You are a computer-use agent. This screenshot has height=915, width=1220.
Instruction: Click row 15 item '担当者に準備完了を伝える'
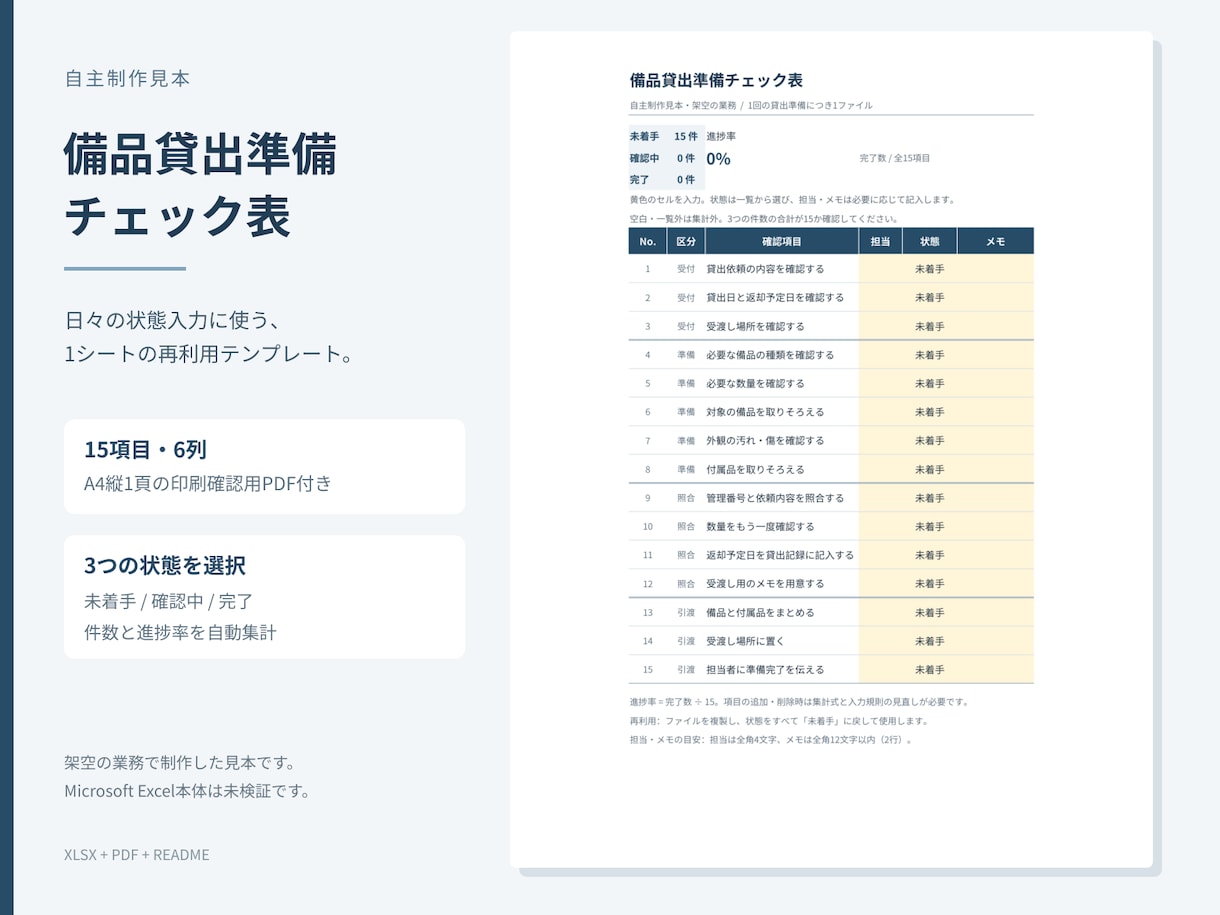pos(765,669)
